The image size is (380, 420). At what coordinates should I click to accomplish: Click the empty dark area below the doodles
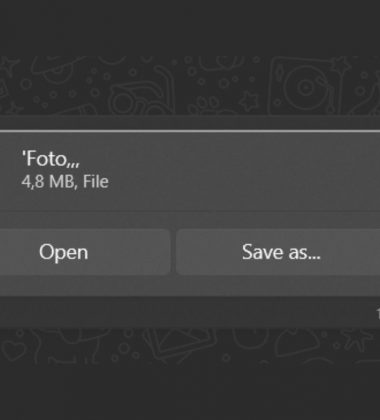(190, 393)
